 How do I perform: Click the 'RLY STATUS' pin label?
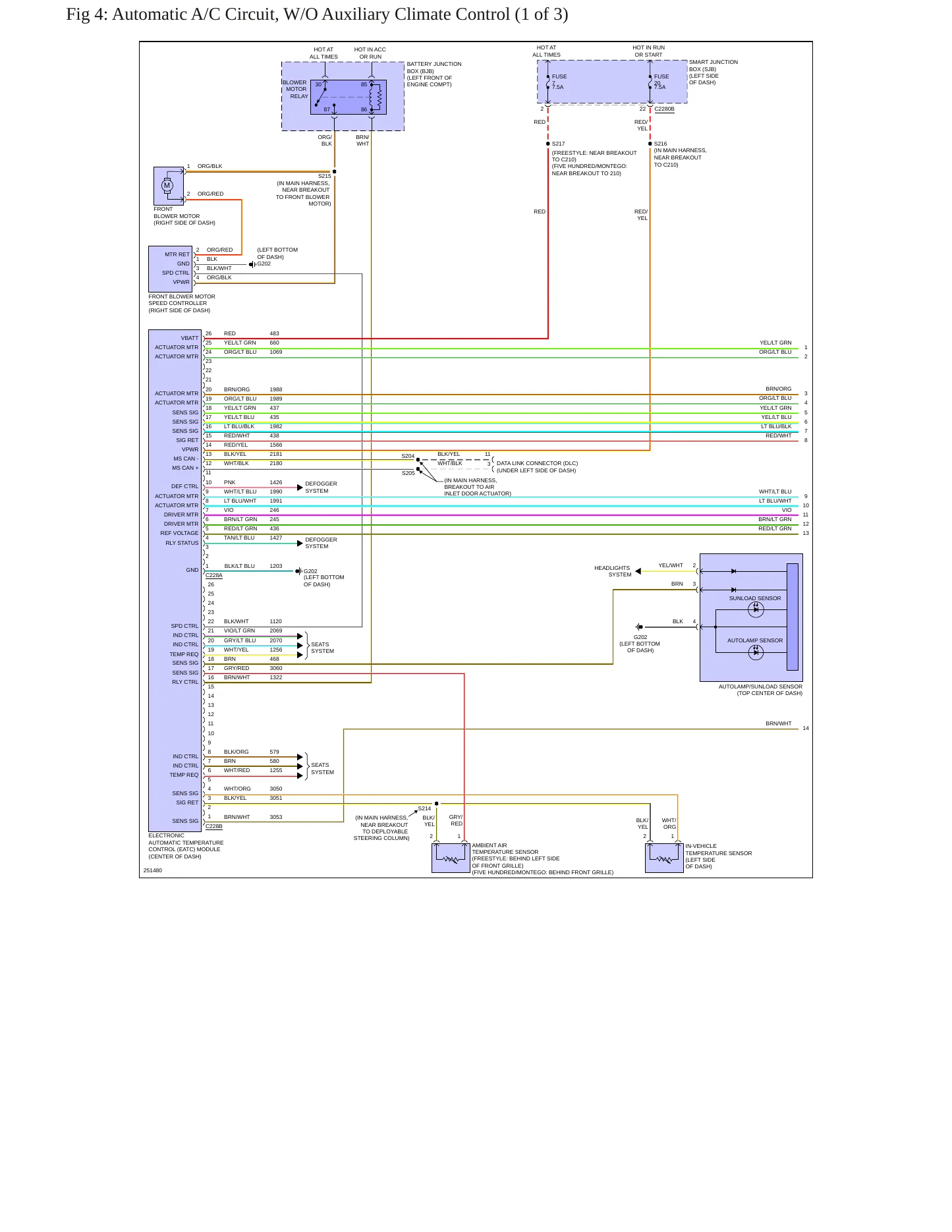tap(182, 543)
